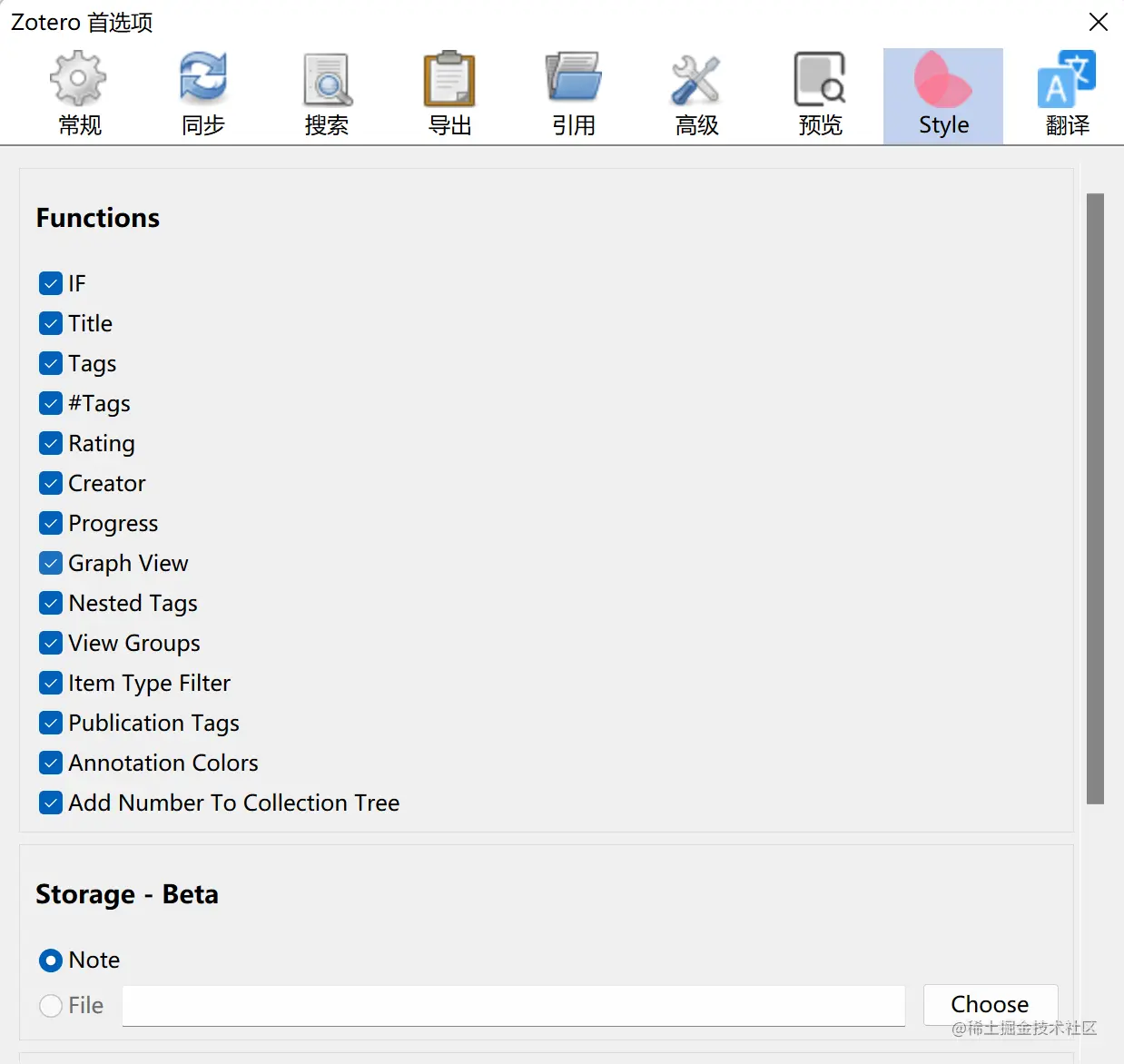The height and width of the screenshot is (1064, 1124).
Task: Toggle the Graph View checkbox
Action: pos(51,563)
